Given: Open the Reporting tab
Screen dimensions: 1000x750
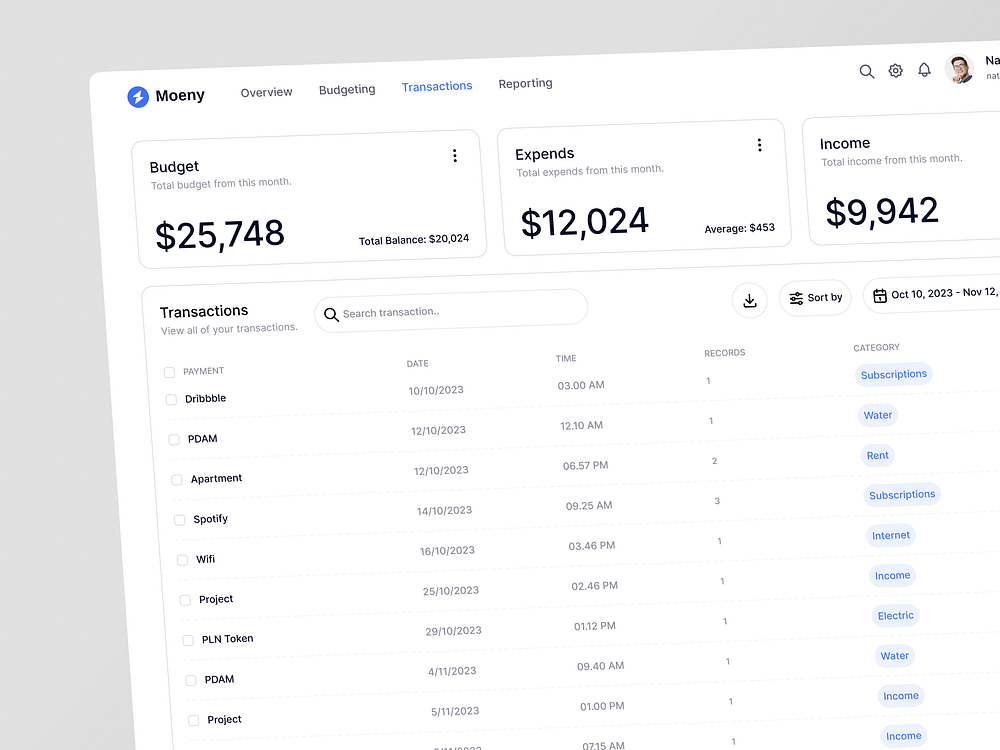Looking at the screenshot, I should coord(525,83).
